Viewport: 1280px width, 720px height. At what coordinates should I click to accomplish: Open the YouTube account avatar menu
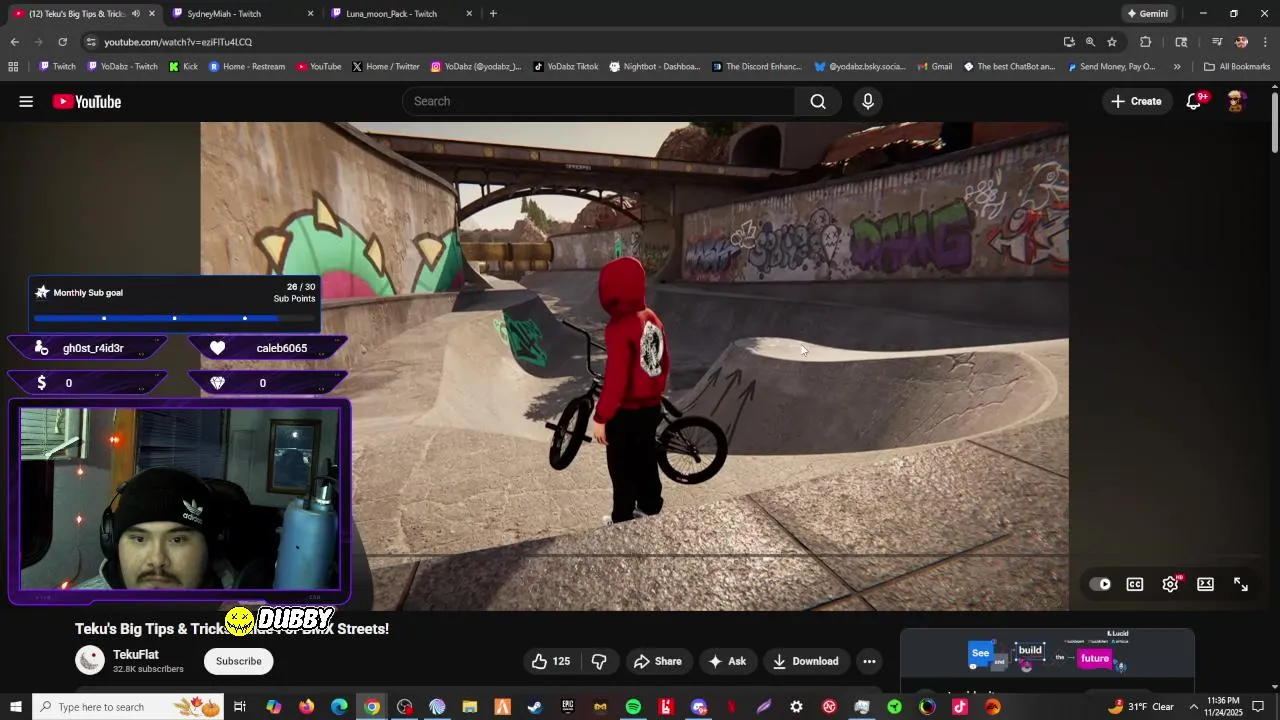[x=1236, y=101]
